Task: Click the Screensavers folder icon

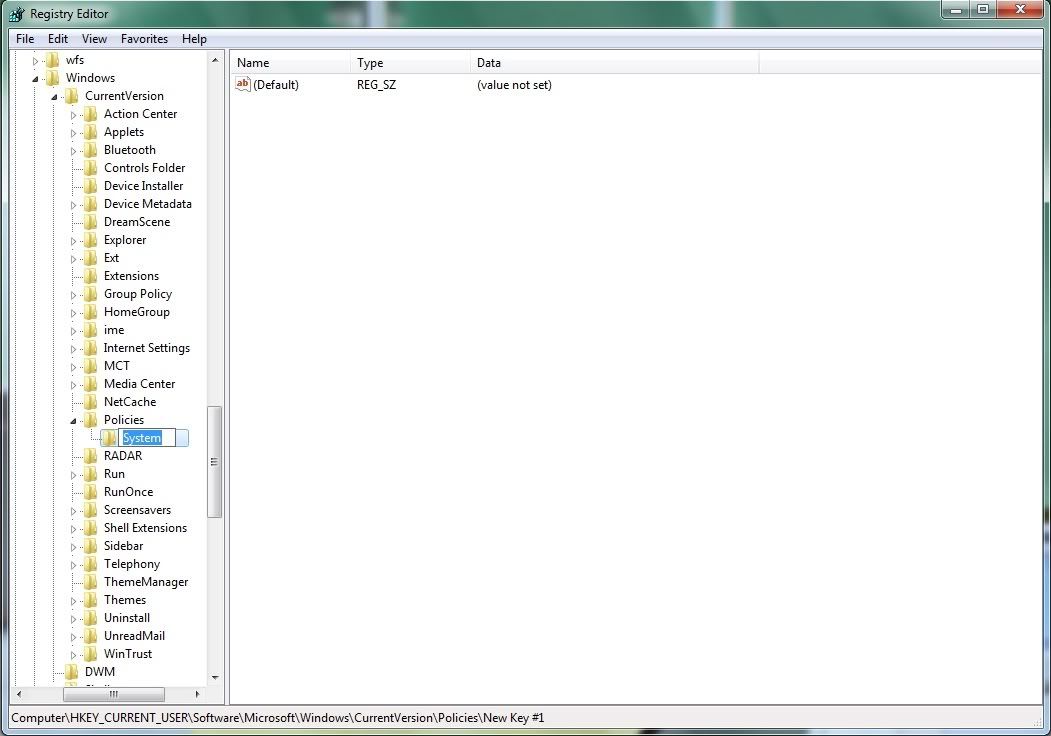Action: point(90,510)
